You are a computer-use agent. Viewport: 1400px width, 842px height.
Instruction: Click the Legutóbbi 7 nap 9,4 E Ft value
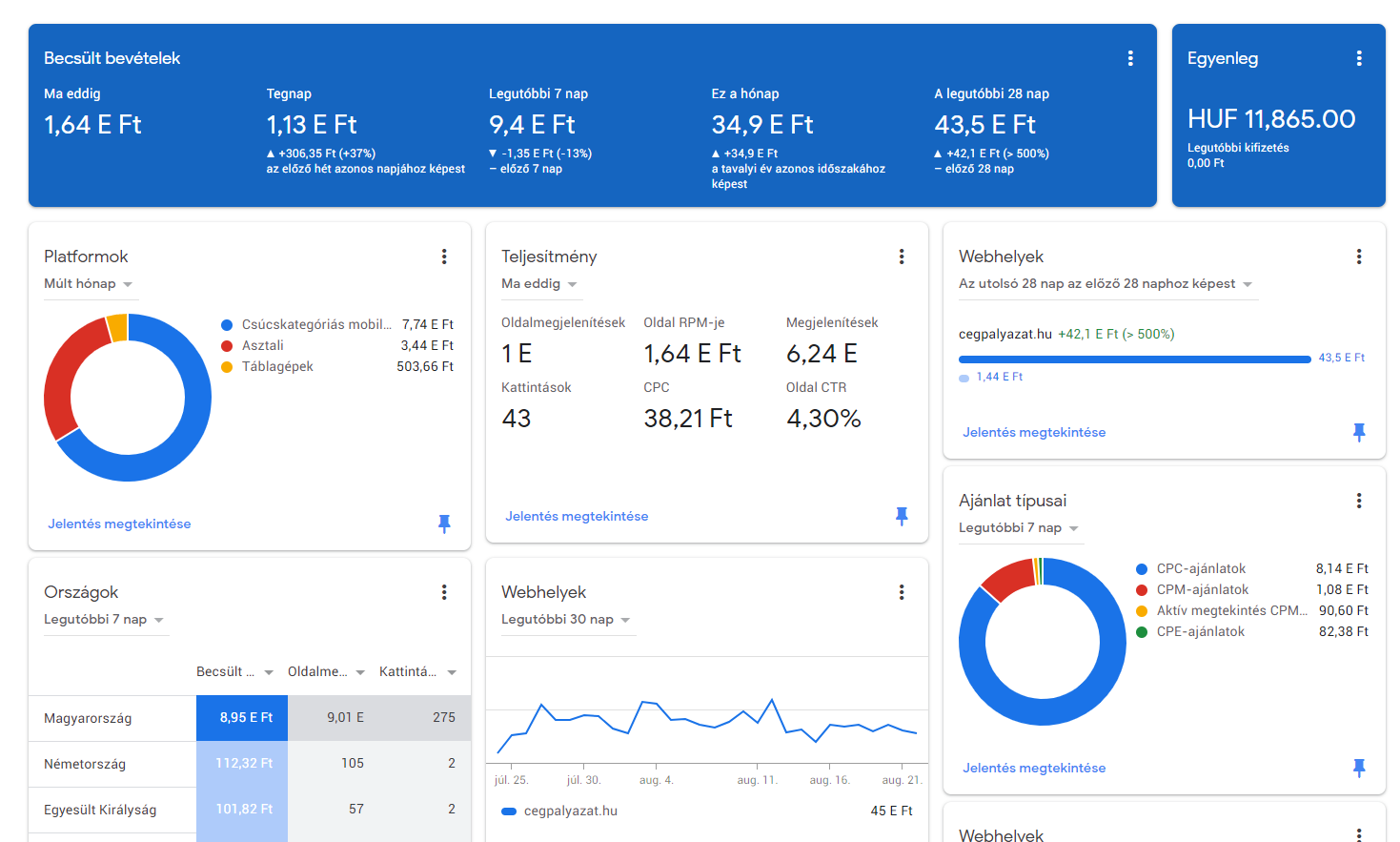532,125
